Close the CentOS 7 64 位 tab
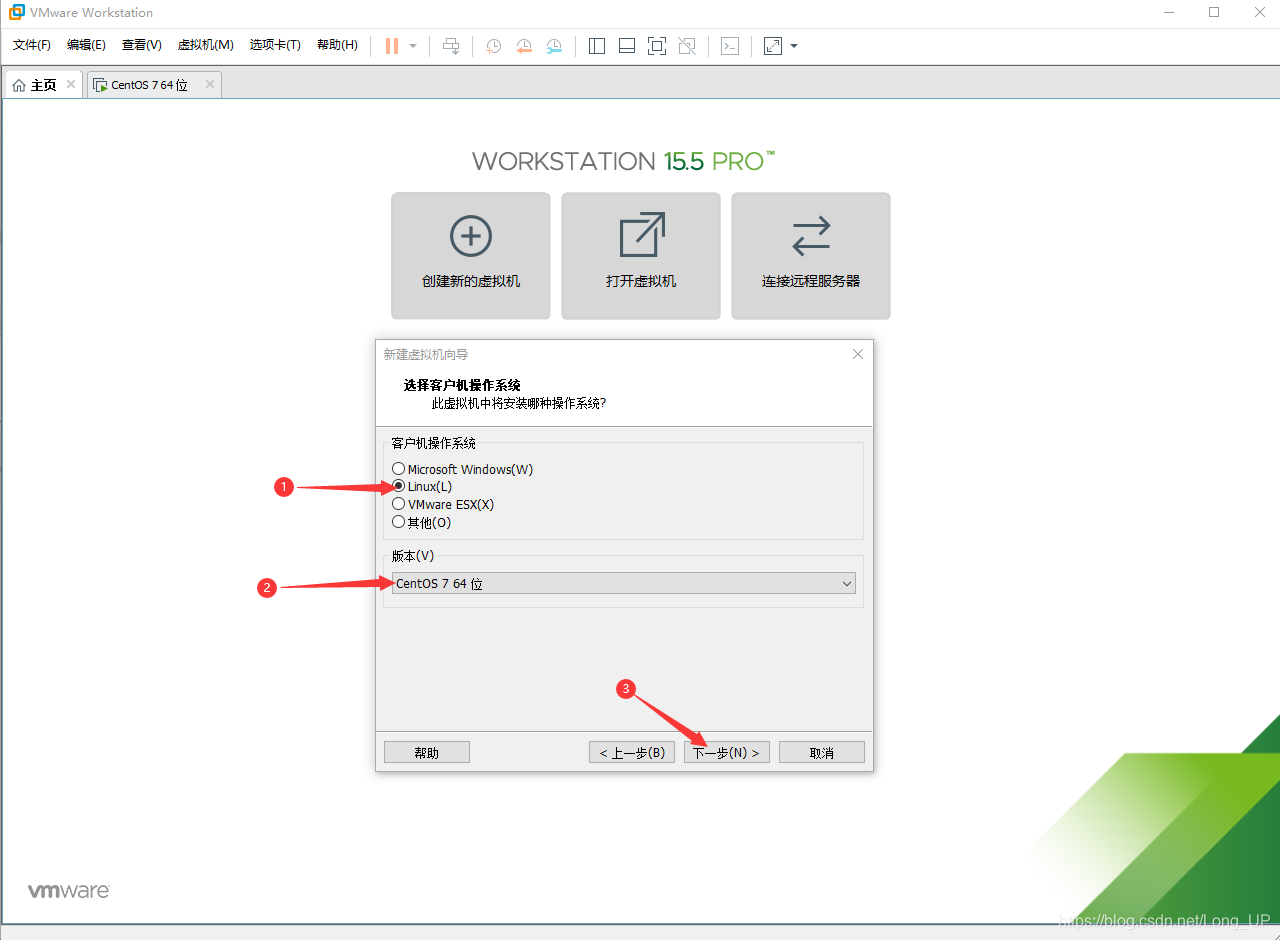This screenshot has width=1280, height=940. (x=210, y=84)
